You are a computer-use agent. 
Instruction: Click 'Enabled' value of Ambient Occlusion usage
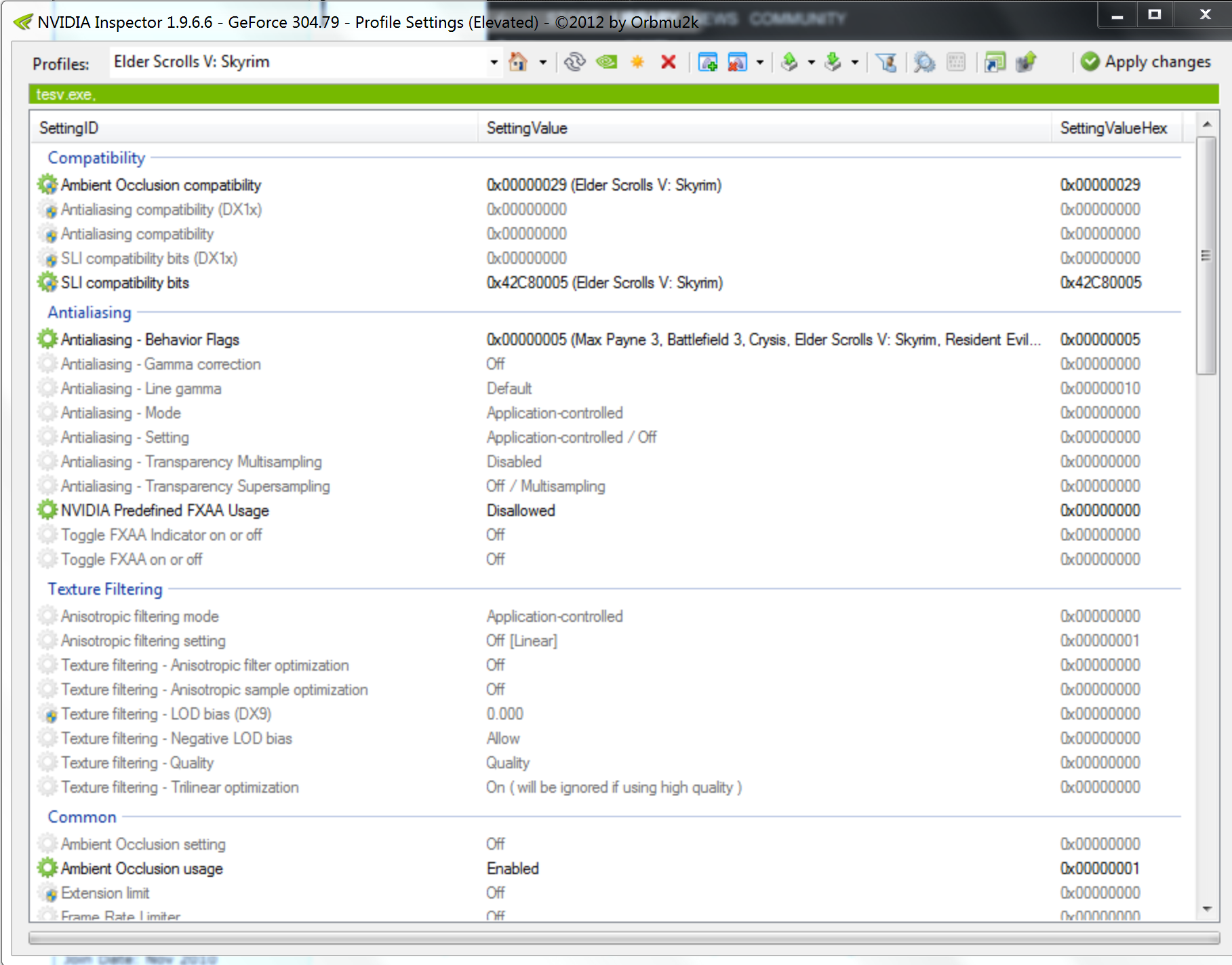coord(513,869)
